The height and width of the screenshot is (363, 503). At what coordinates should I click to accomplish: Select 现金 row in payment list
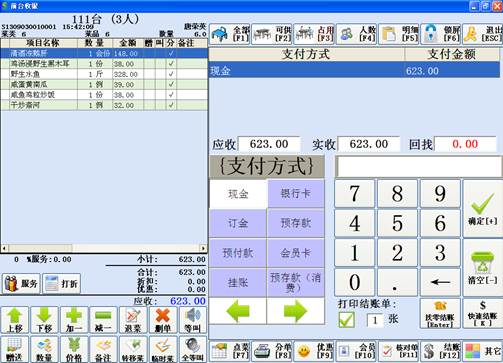354,71
